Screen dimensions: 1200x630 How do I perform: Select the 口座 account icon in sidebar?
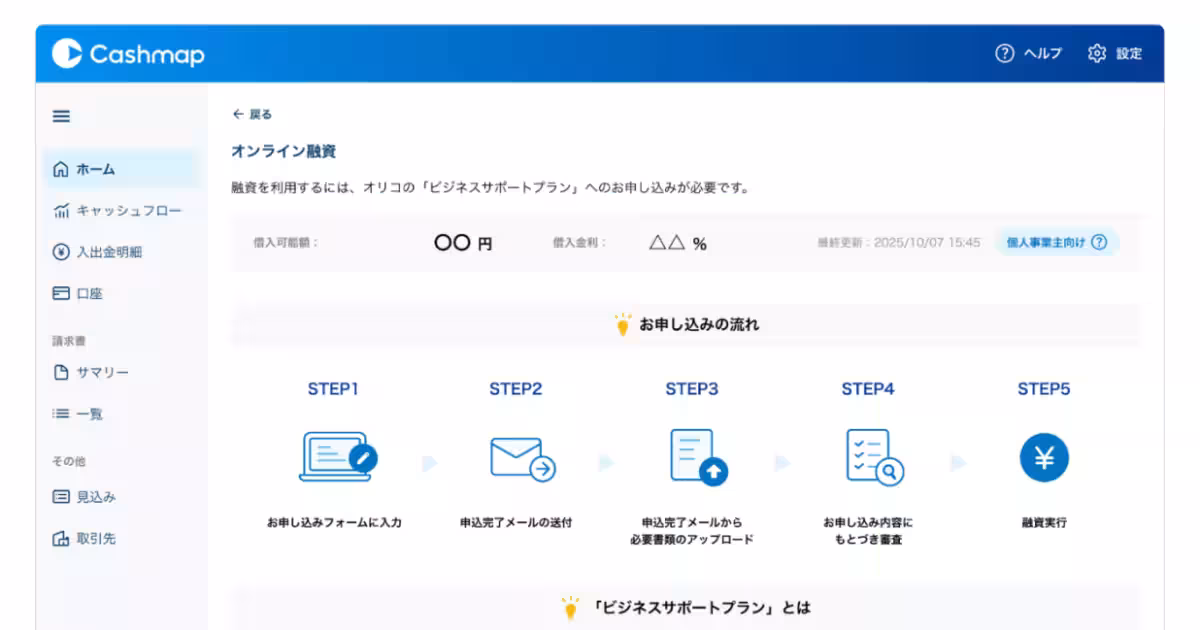point(60,293)
